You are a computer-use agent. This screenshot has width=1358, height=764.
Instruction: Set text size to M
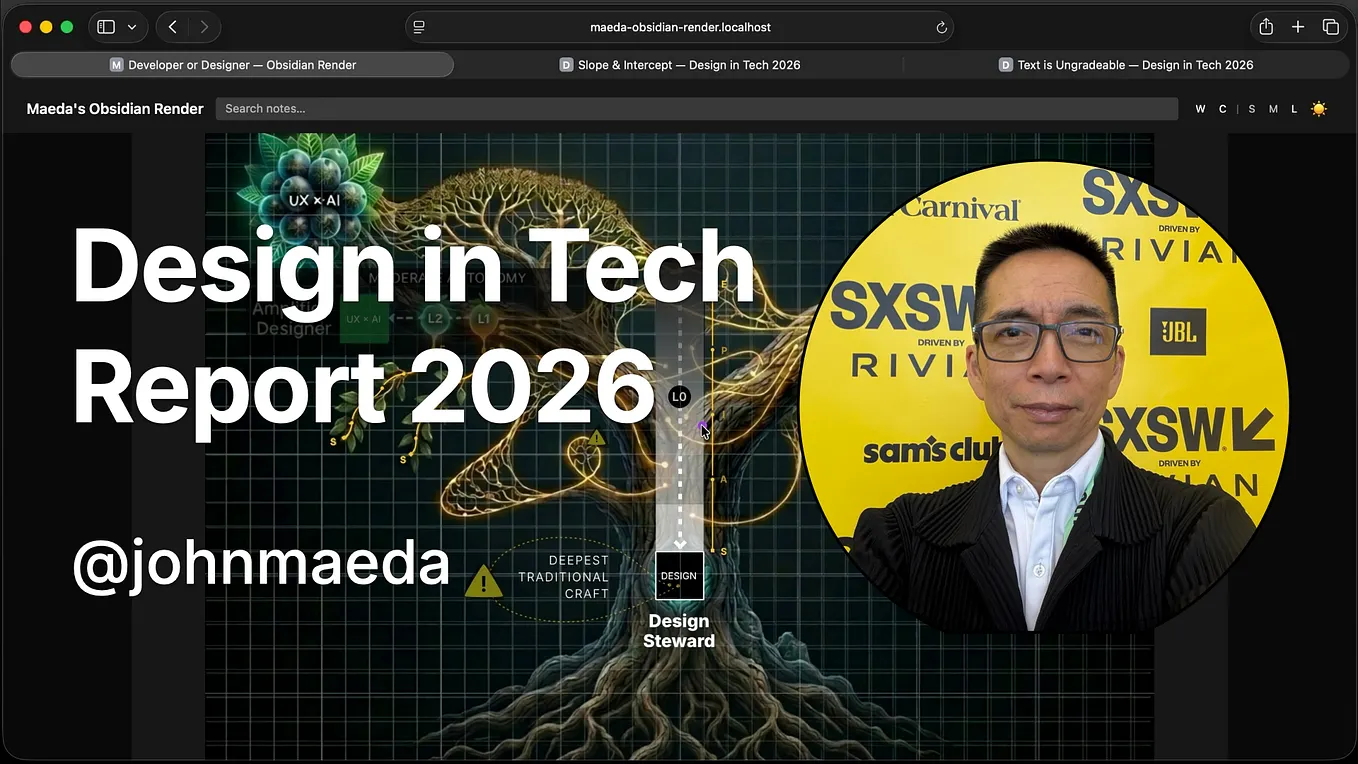click(1273, 109)
